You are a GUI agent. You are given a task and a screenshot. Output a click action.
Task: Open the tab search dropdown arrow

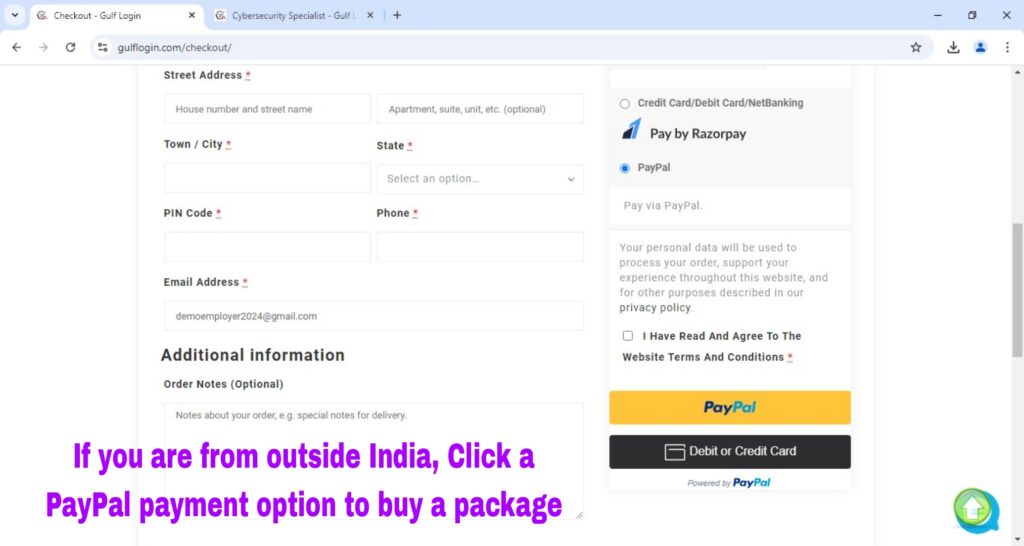pos(14,15)
